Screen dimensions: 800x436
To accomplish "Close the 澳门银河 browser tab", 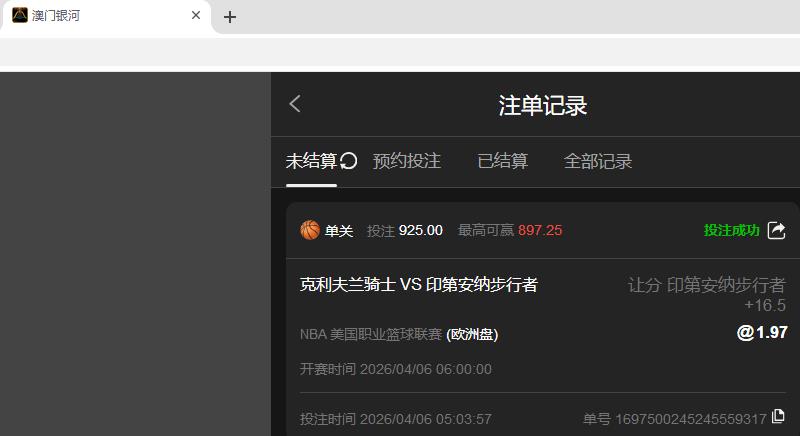I will 196,15.
